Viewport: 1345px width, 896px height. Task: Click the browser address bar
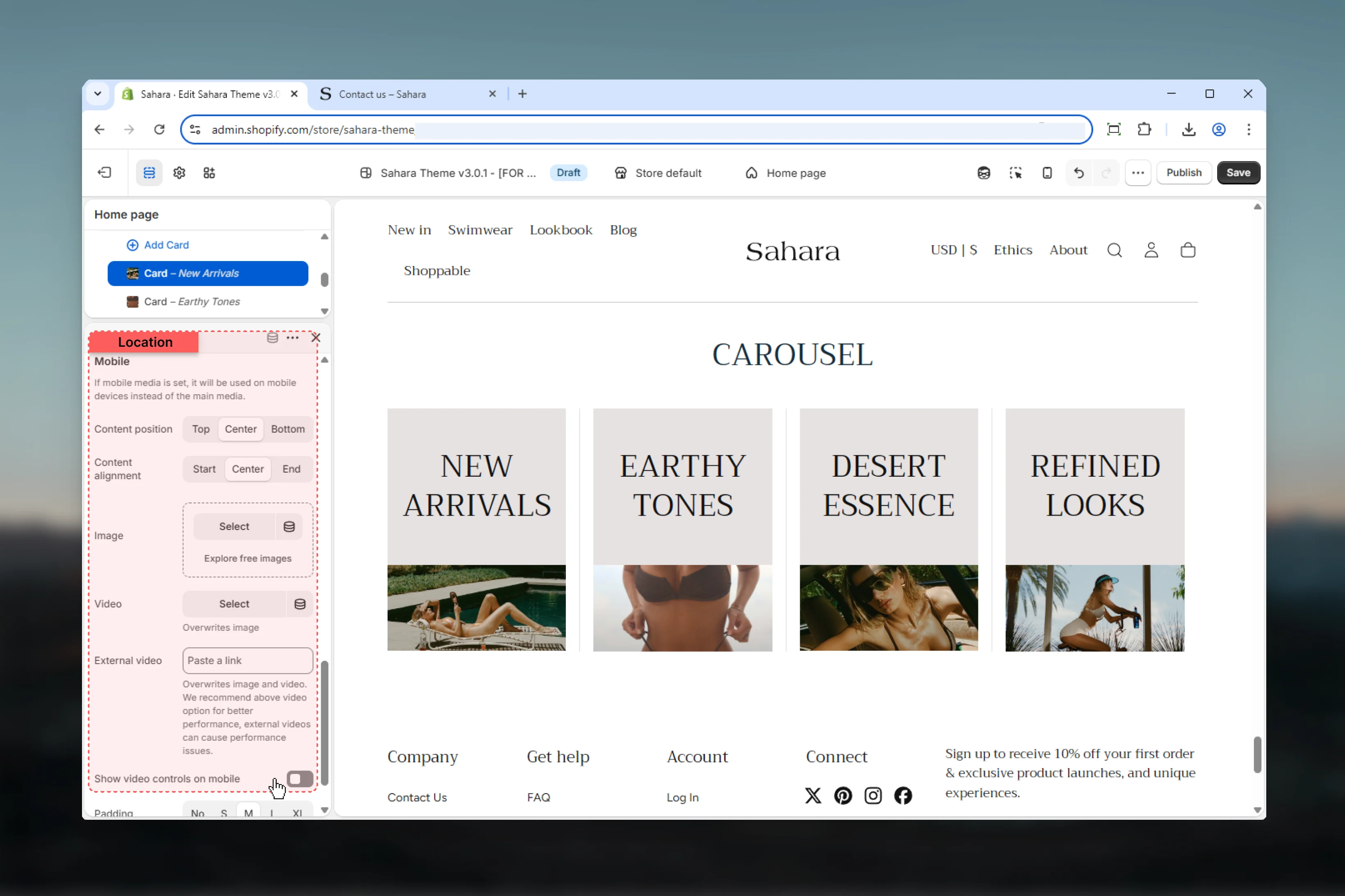(636, 129)
